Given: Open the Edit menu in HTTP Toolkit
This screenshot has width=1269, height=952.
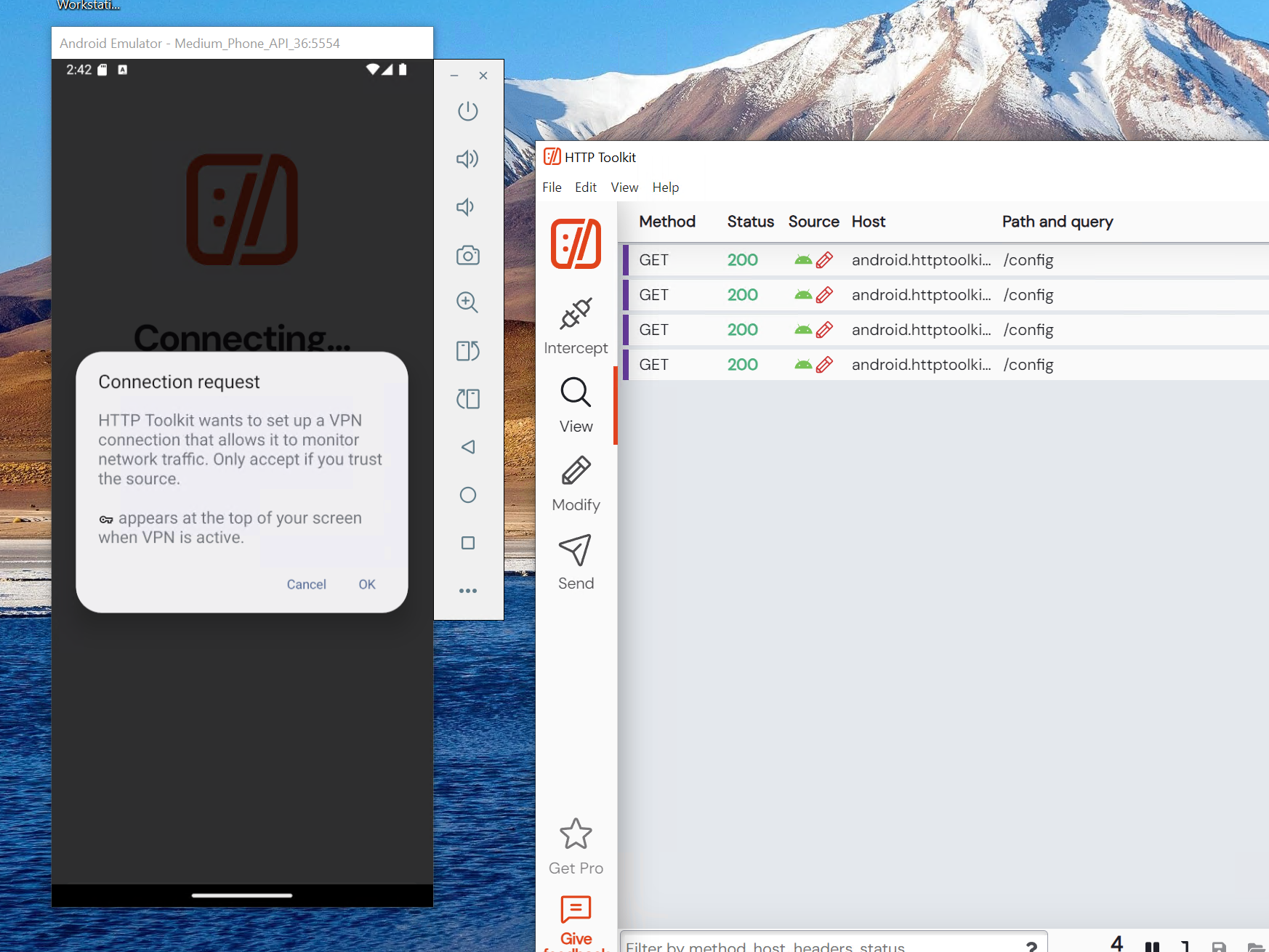Looking at the screenshot, I should click(x=586, y=187).
